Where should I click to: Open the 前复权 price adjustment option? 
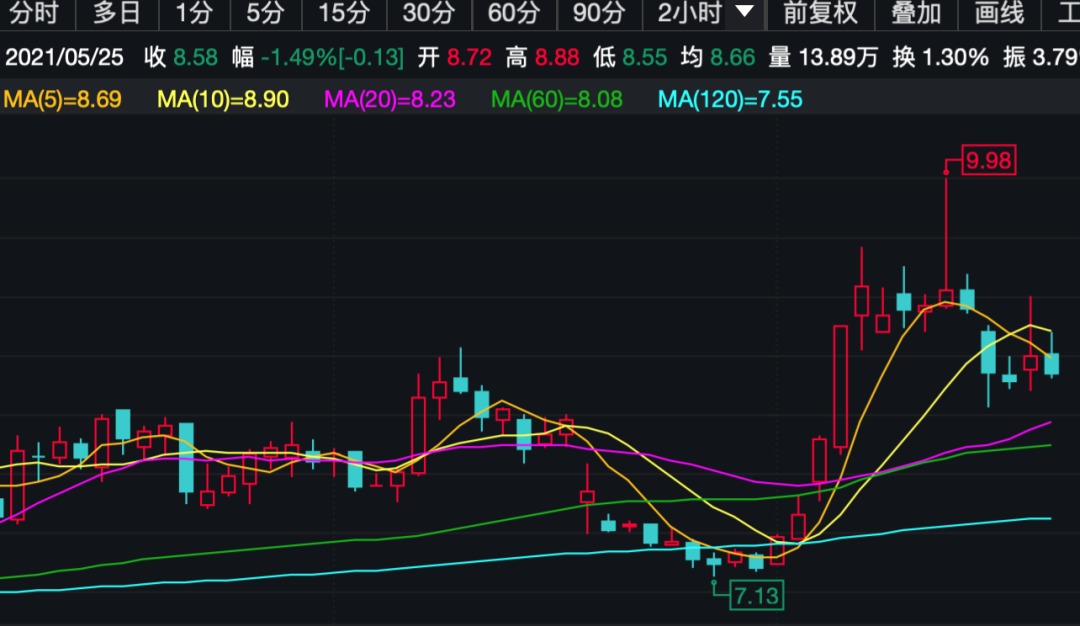click(820, 14)
